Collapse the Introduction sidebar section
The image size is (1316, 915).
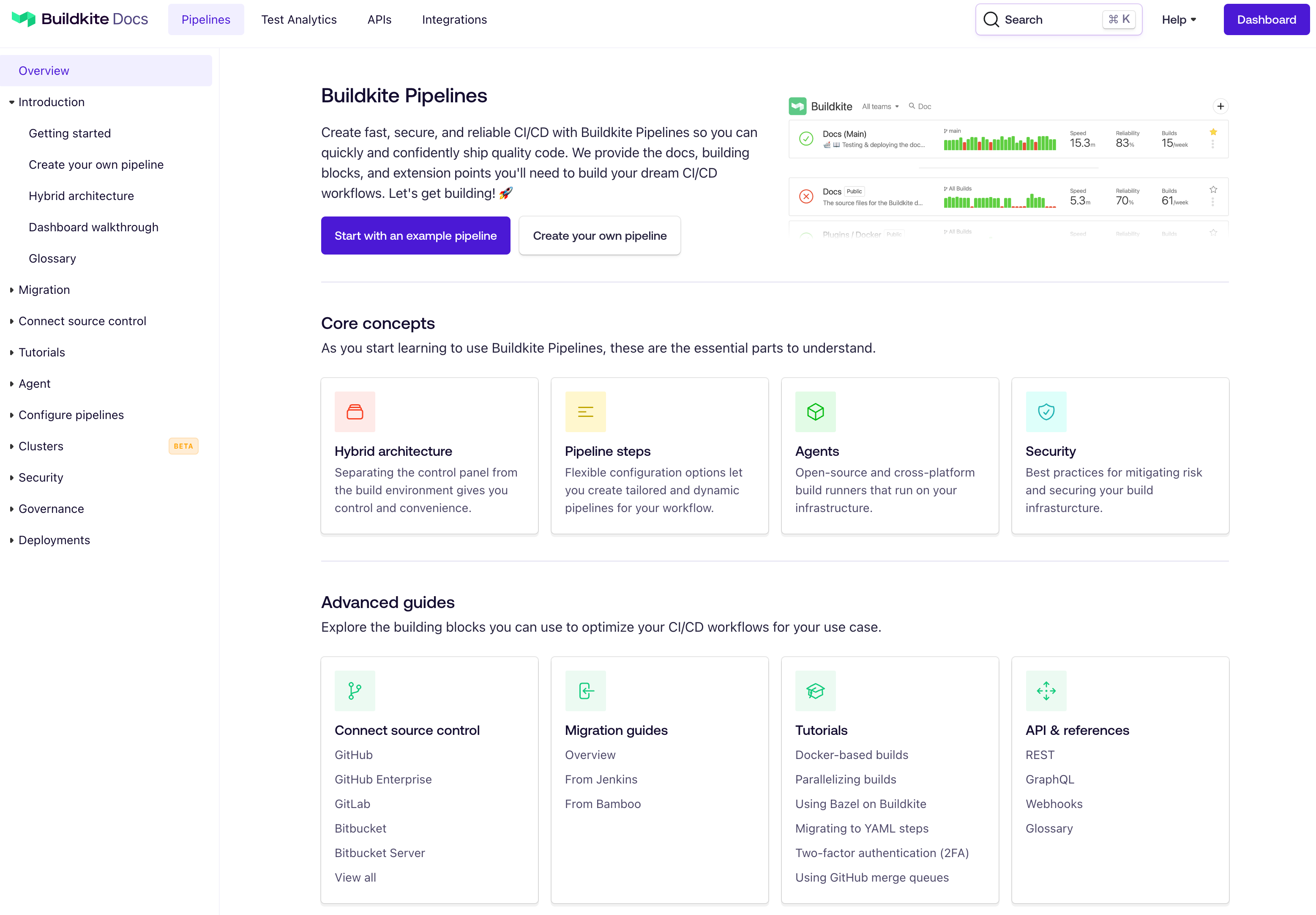pyautogui.click(x=12, y=102)
